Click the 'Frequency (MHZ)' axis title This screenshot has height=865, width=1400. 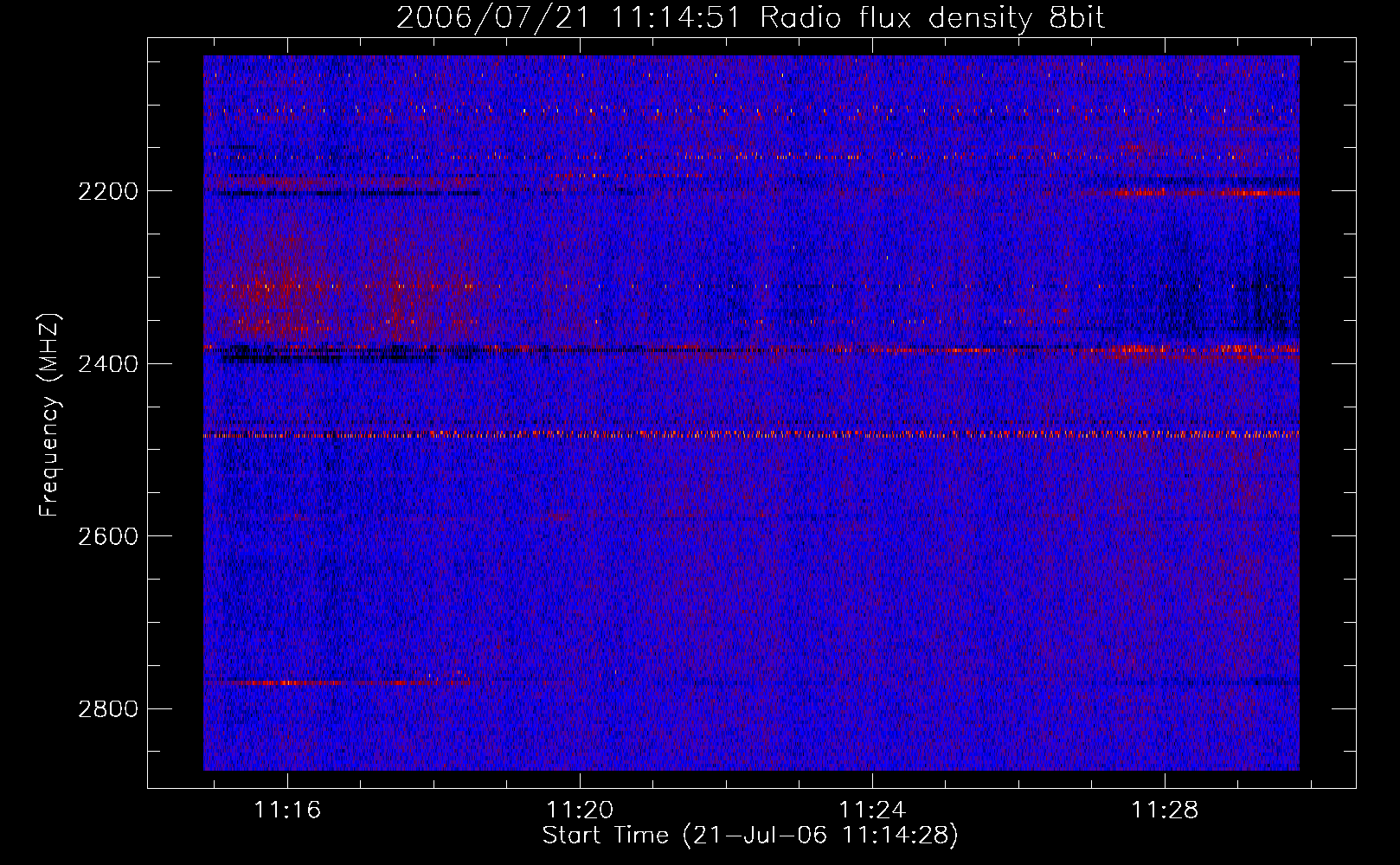click(50, 414)
